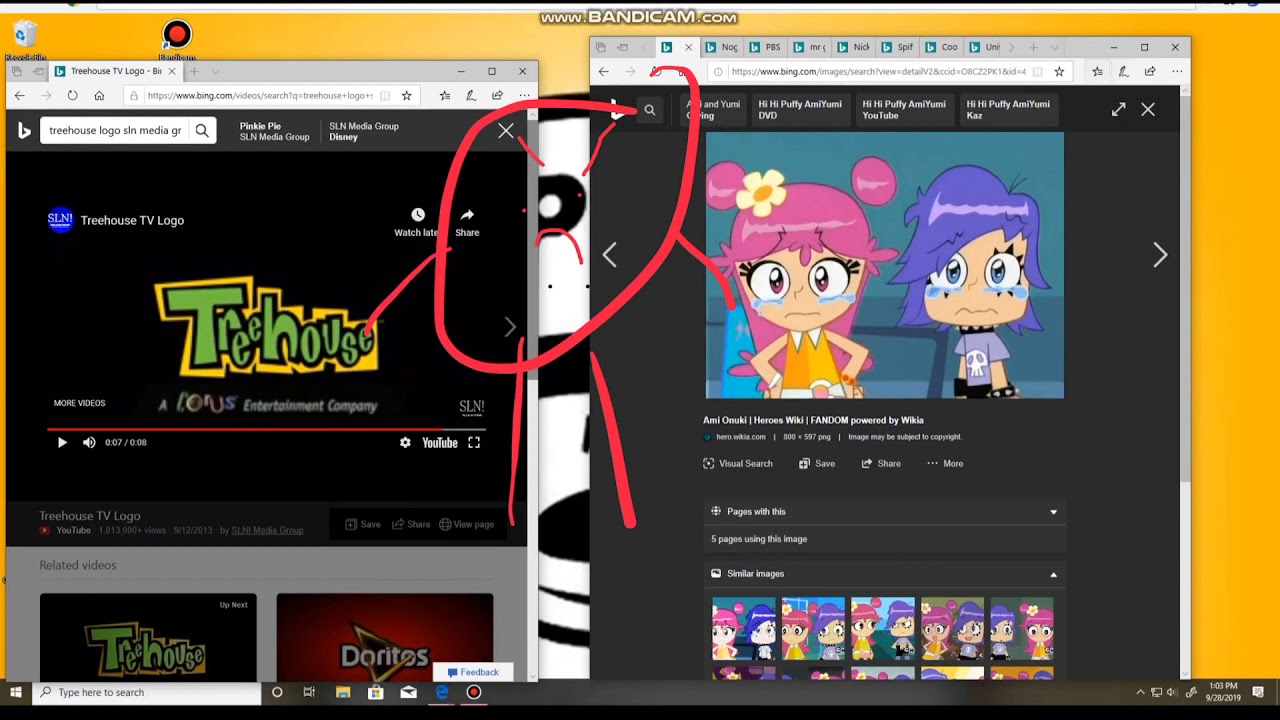This screenshot has height=720, width=1280.
Task: Add notes pen in left Edge window
Action: (470, 95)
